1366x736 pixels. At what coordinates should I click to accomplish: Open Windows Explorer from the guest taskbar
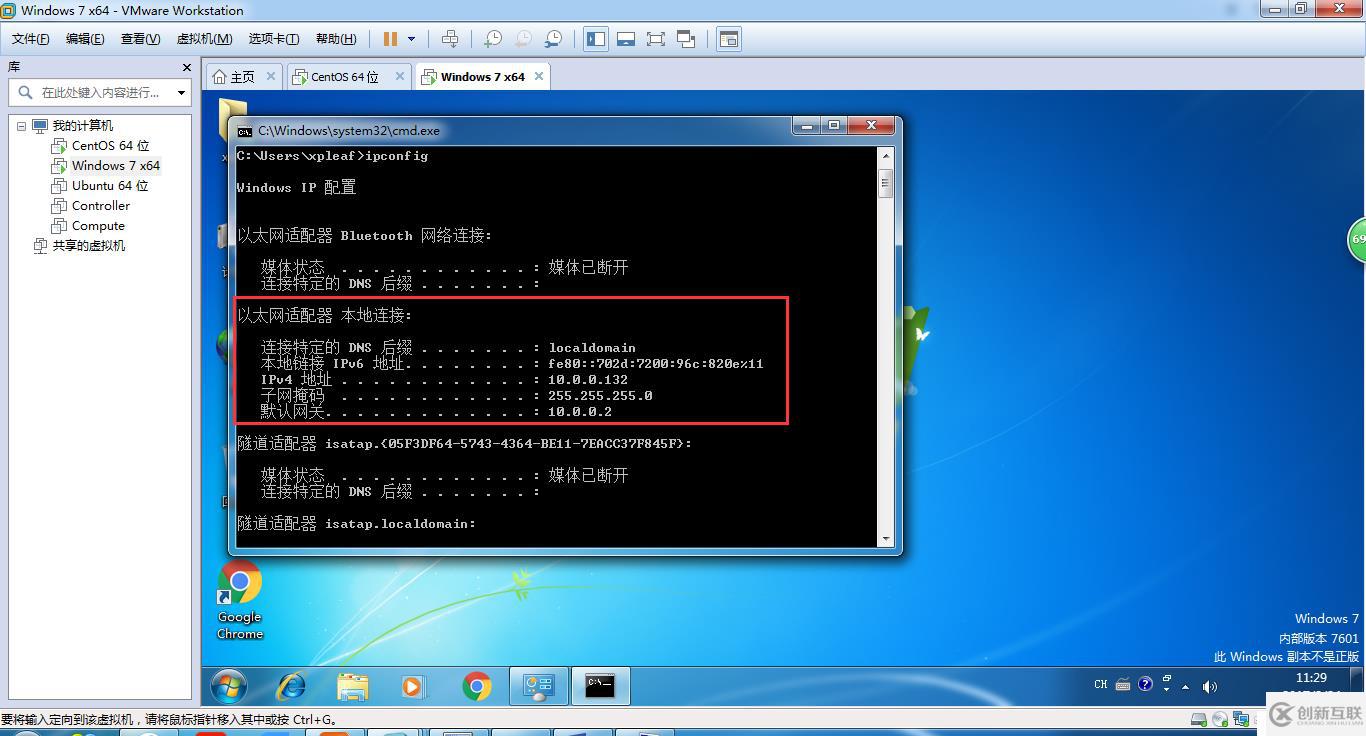coord(352,686)
